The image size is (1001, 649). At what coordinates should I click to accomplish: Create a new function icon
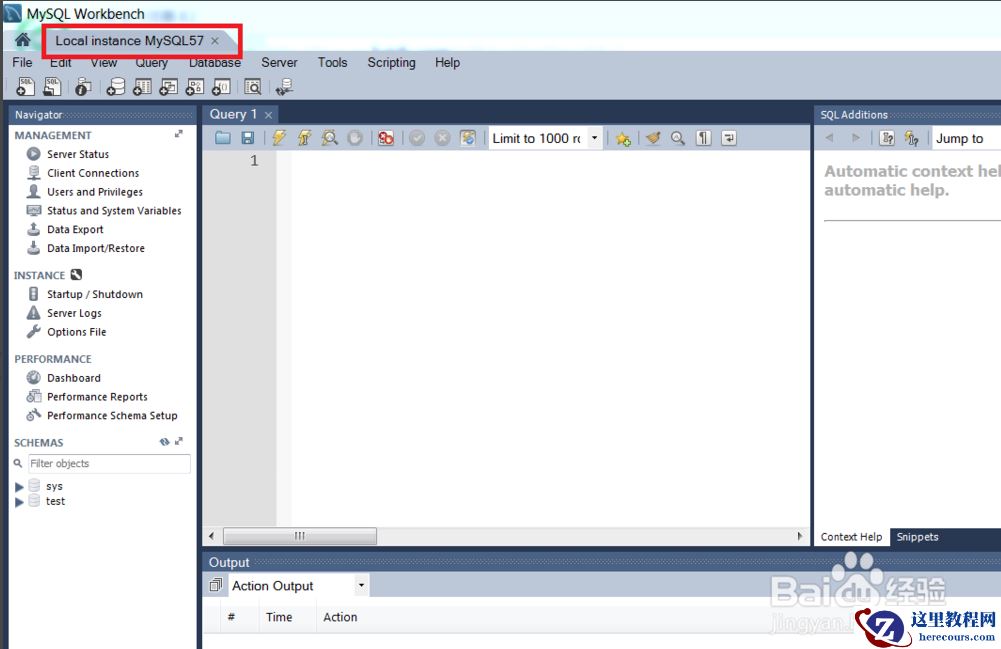(221, 86)
